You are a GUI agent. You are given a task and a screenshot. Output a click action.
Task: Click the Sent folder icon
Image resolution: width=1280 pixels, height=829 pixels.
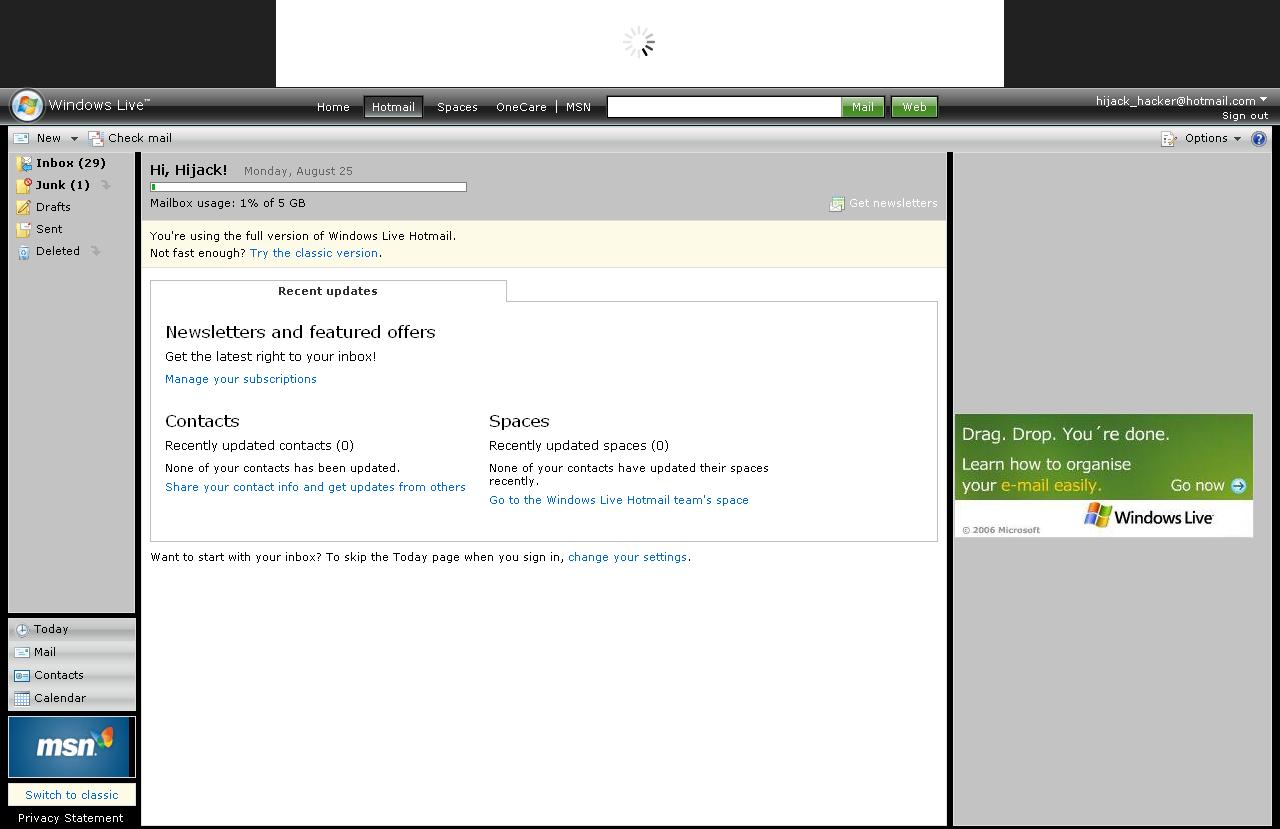click(x=24, y=229)
